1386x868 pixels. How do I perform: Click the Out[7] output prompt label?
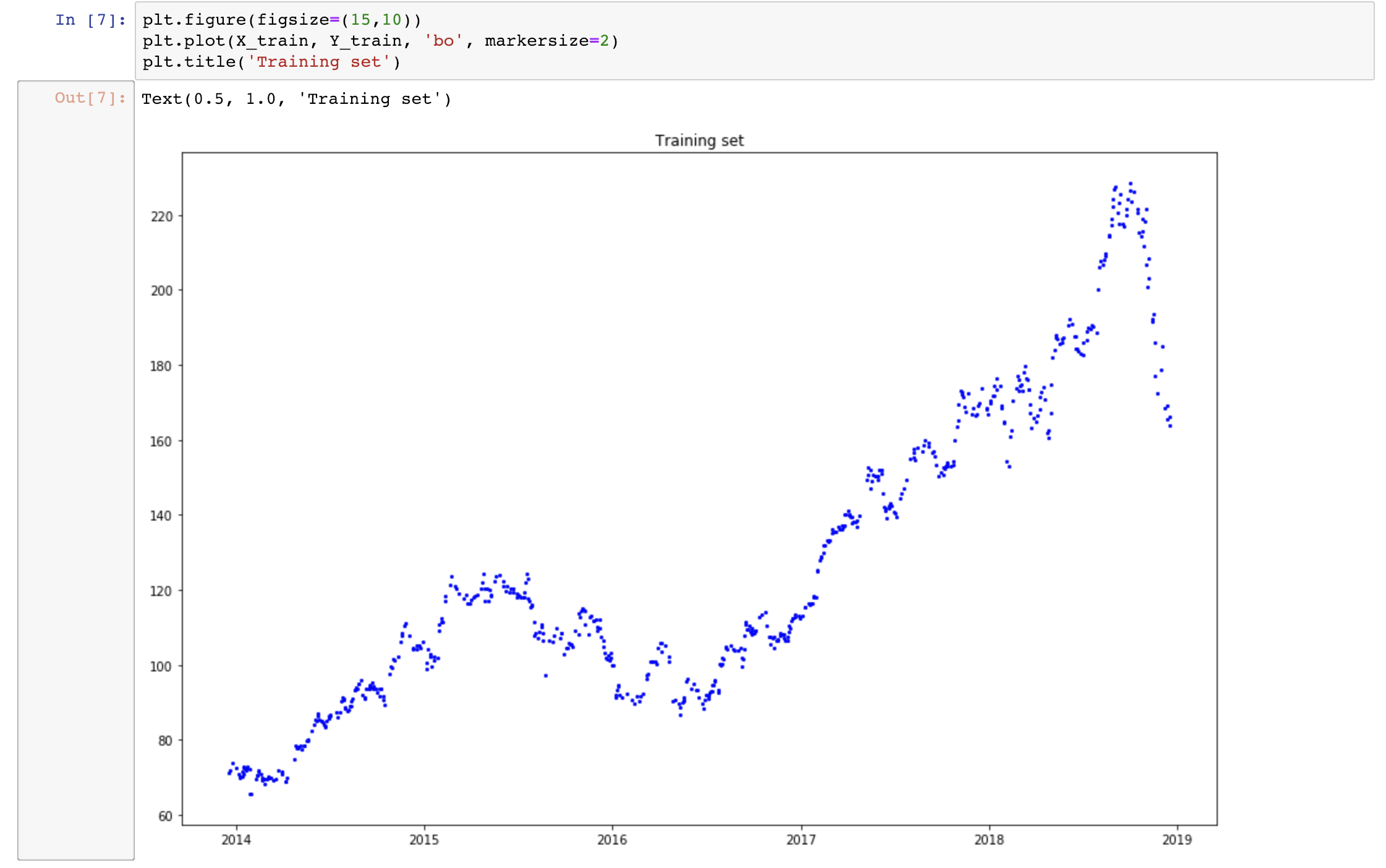(x=90, y=98)
